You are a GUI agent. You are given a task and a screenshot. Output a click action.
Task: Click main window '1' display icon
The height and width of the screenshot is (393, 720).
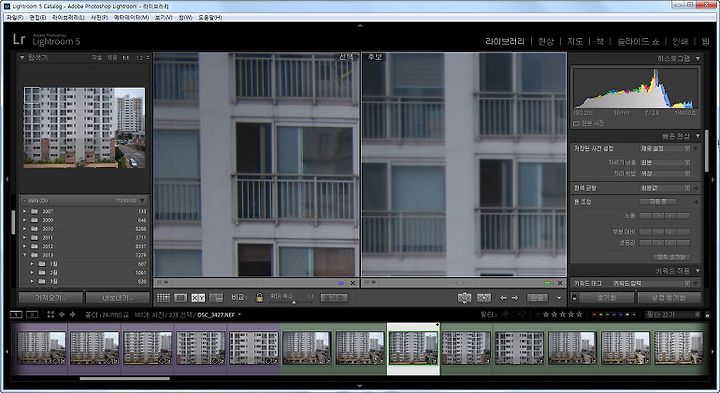[x=16, y=314]
